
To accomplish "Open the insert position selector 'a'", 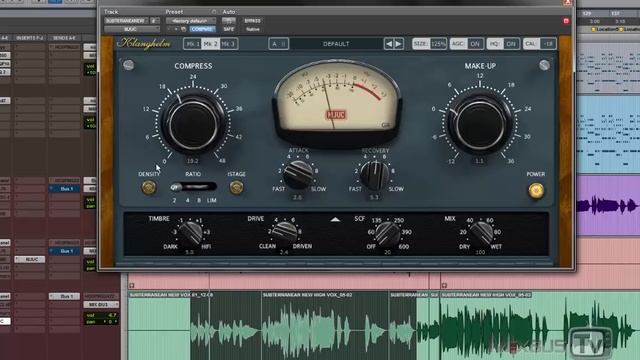I will tap(154, 20).
